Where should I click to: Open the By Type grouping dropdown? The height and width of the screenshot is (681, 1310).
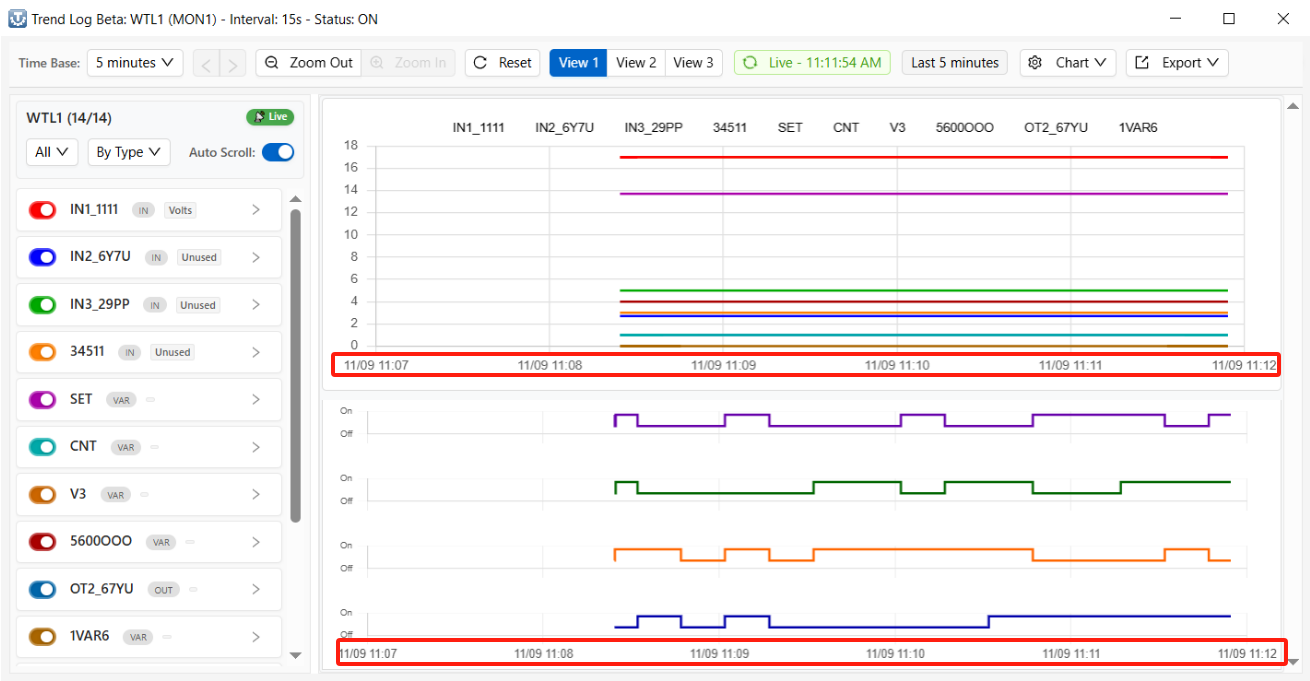[x=128, y=152]
